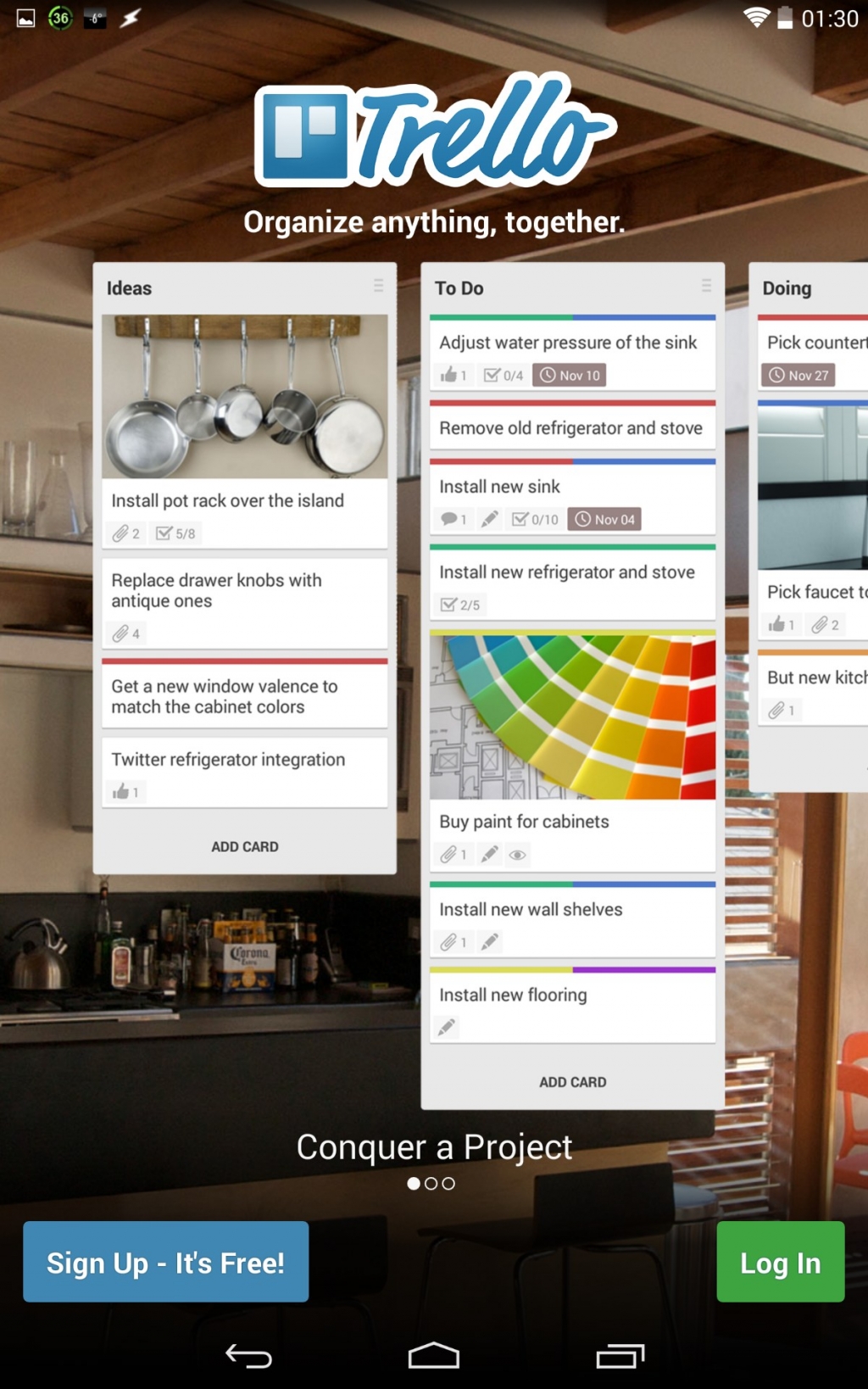Tap ADD CARD in the Ideas list

click(x=244, y=846)
